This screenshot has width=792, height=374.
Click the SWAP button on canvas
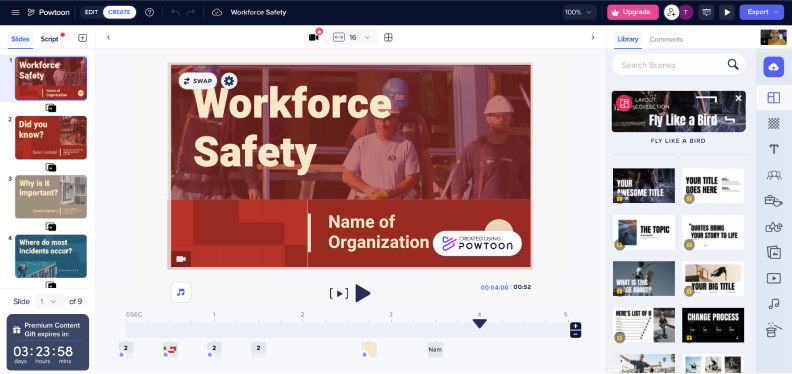197,81
